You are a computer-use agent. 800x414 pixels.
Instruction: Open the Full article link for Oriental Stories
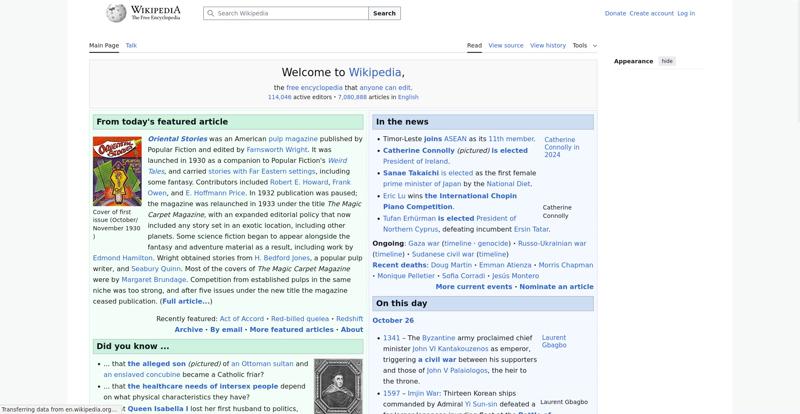pyautogui.click(x=186, y=301)
